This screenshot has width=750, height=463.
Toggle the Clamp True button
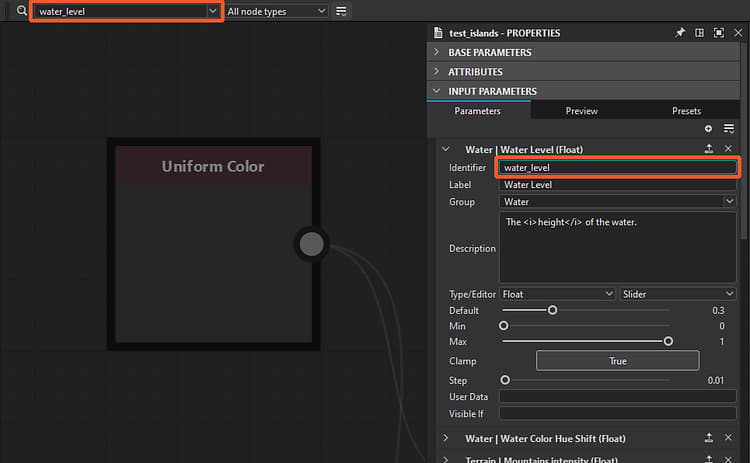coord(618,361)
